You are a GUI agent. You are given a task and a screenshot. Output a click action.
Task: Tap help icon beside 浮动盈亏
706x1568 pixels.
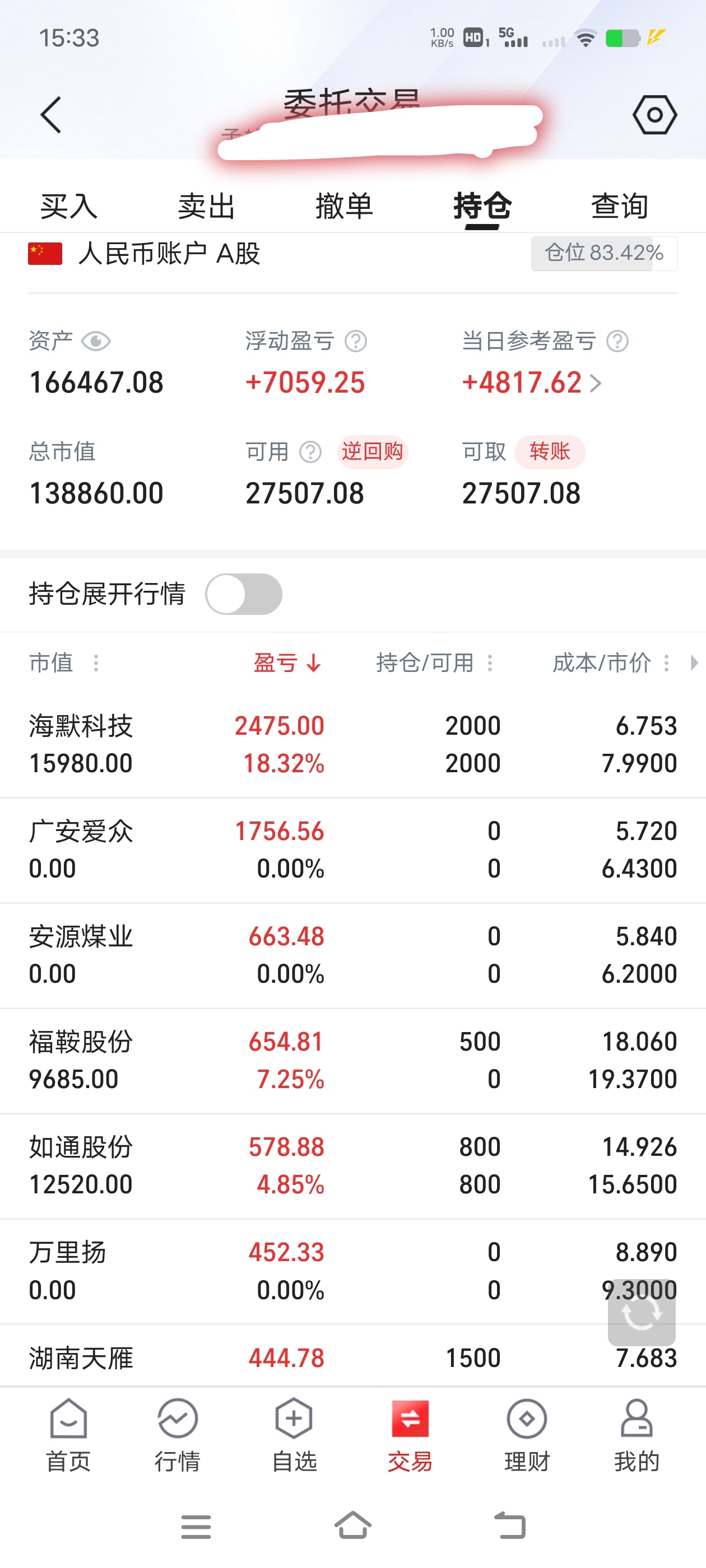[x=356, y=341]
